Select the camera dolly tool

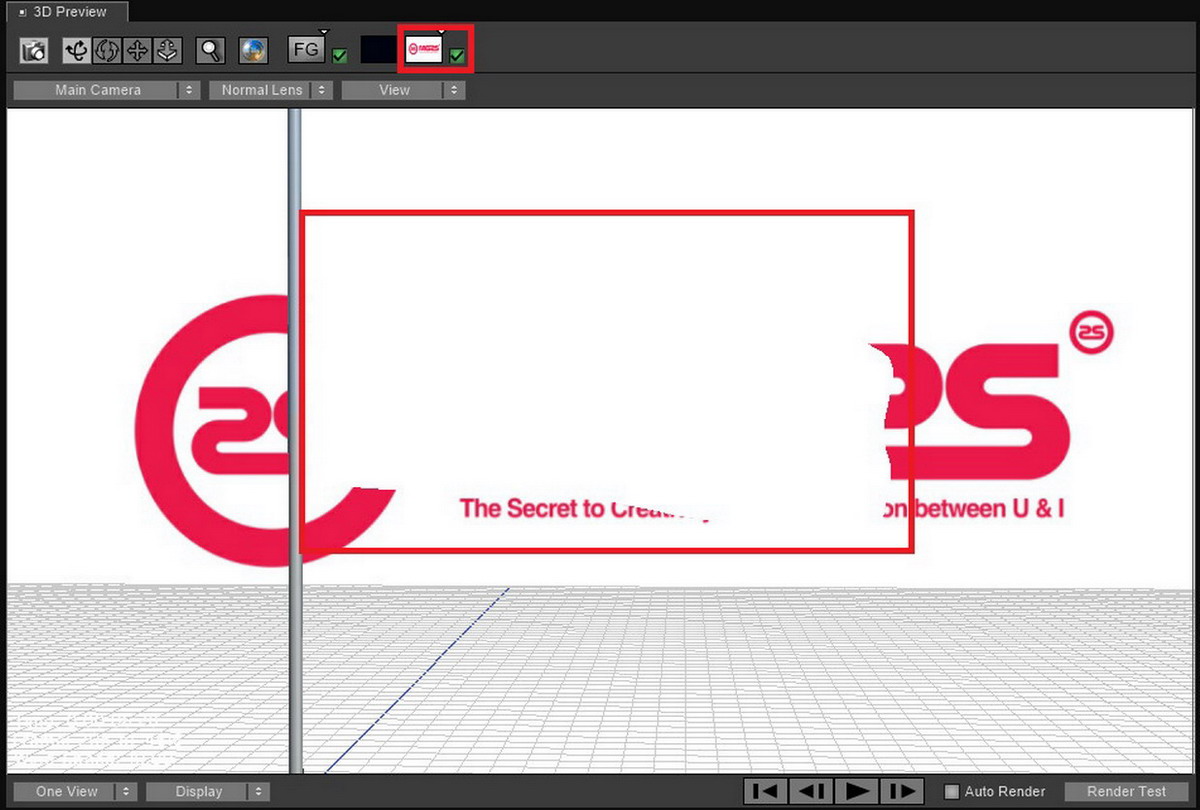point(166,50)
